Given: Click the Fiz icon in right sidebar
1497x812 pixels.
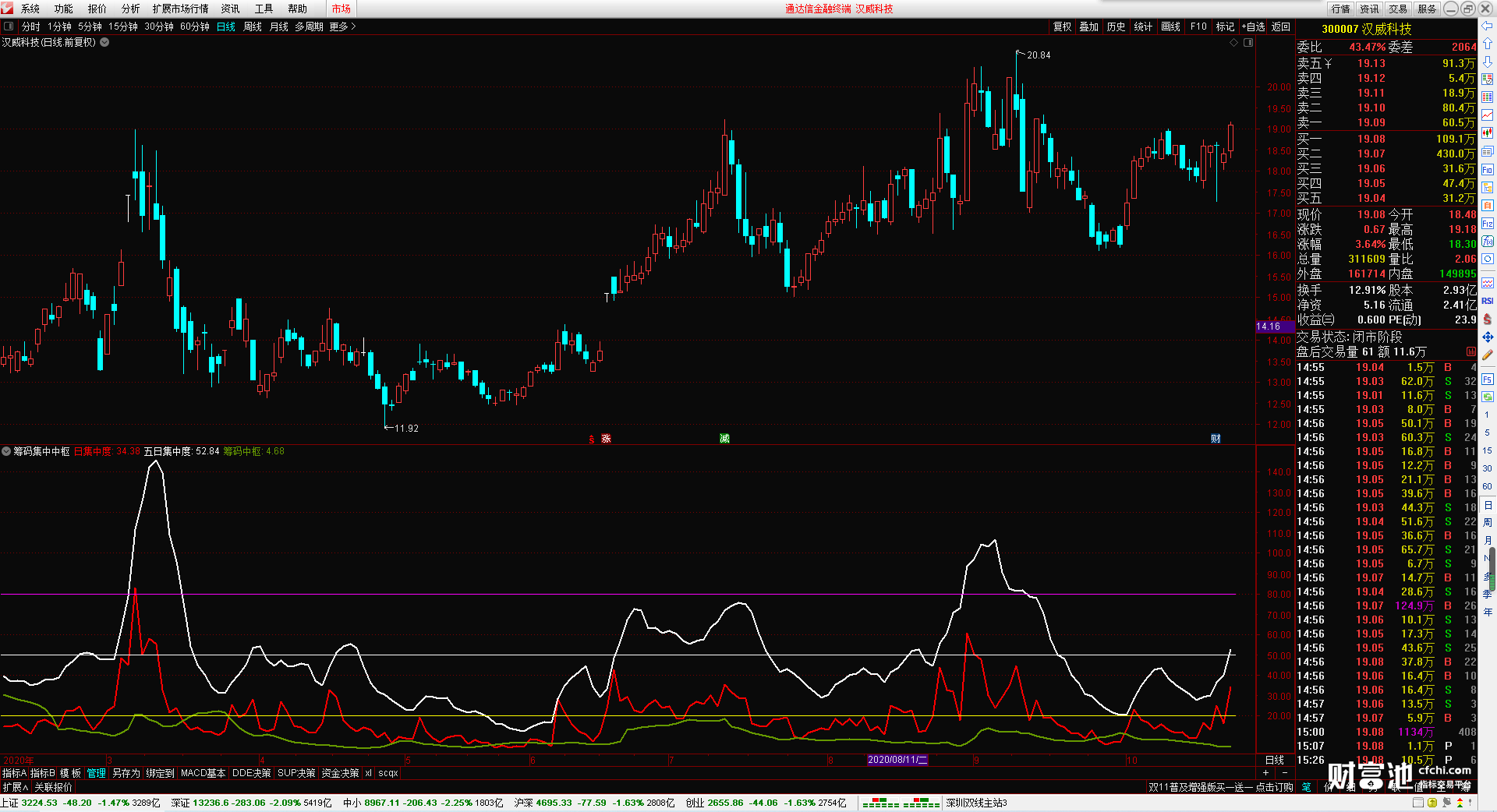Looking at the screenshot, I should point(1488,224).
